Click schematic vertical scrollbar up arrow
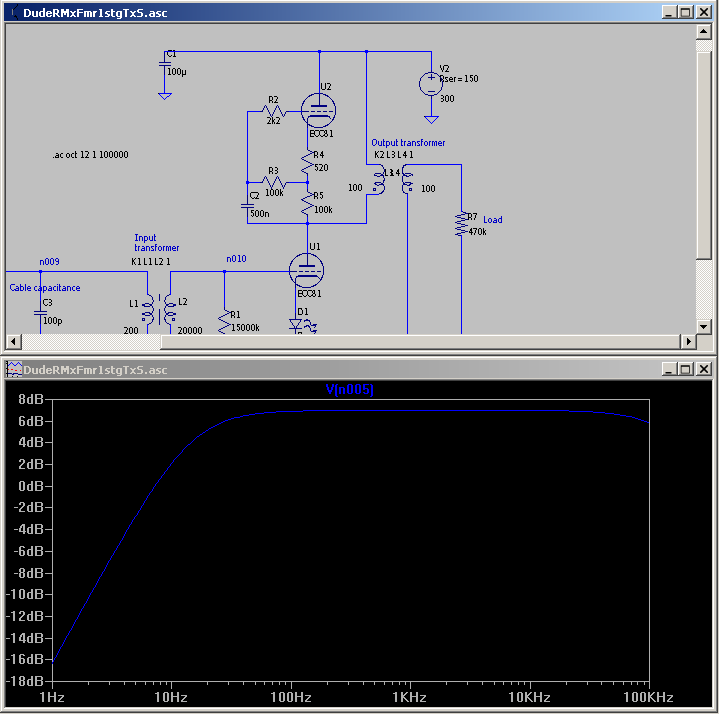The image size is (719, 715). coord(703,32)
